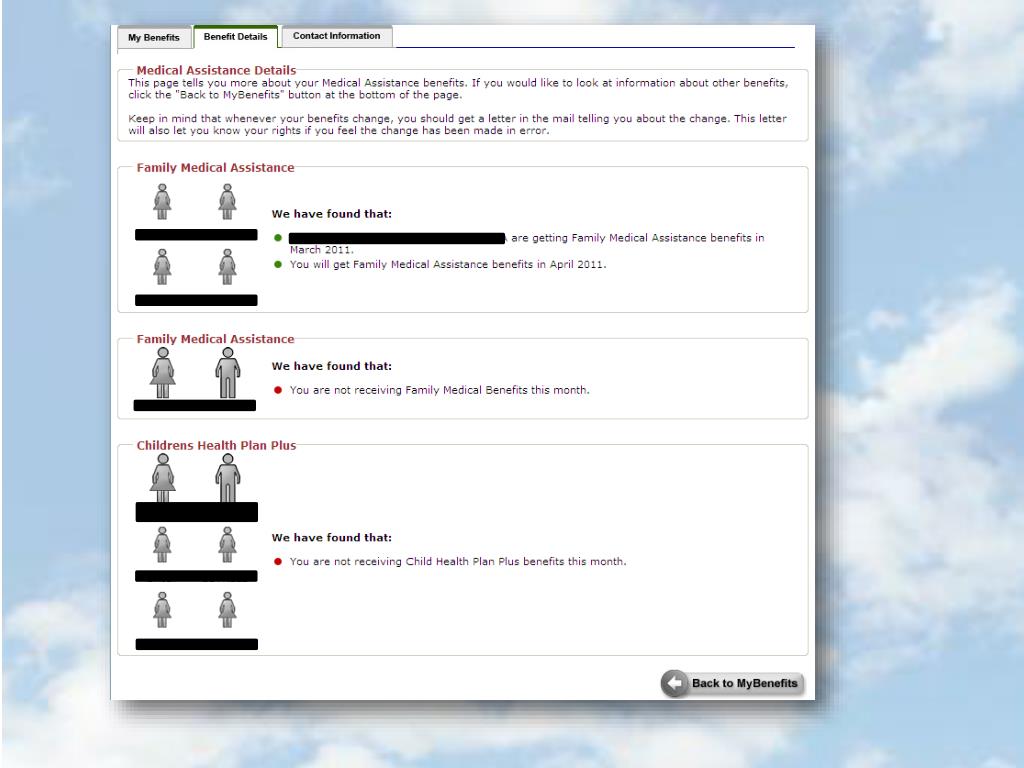Click man icon beside 'not receiving Family Medical Benefits'
The height and width of the screenshot is (768, 1024).
(x=228, y=372)
